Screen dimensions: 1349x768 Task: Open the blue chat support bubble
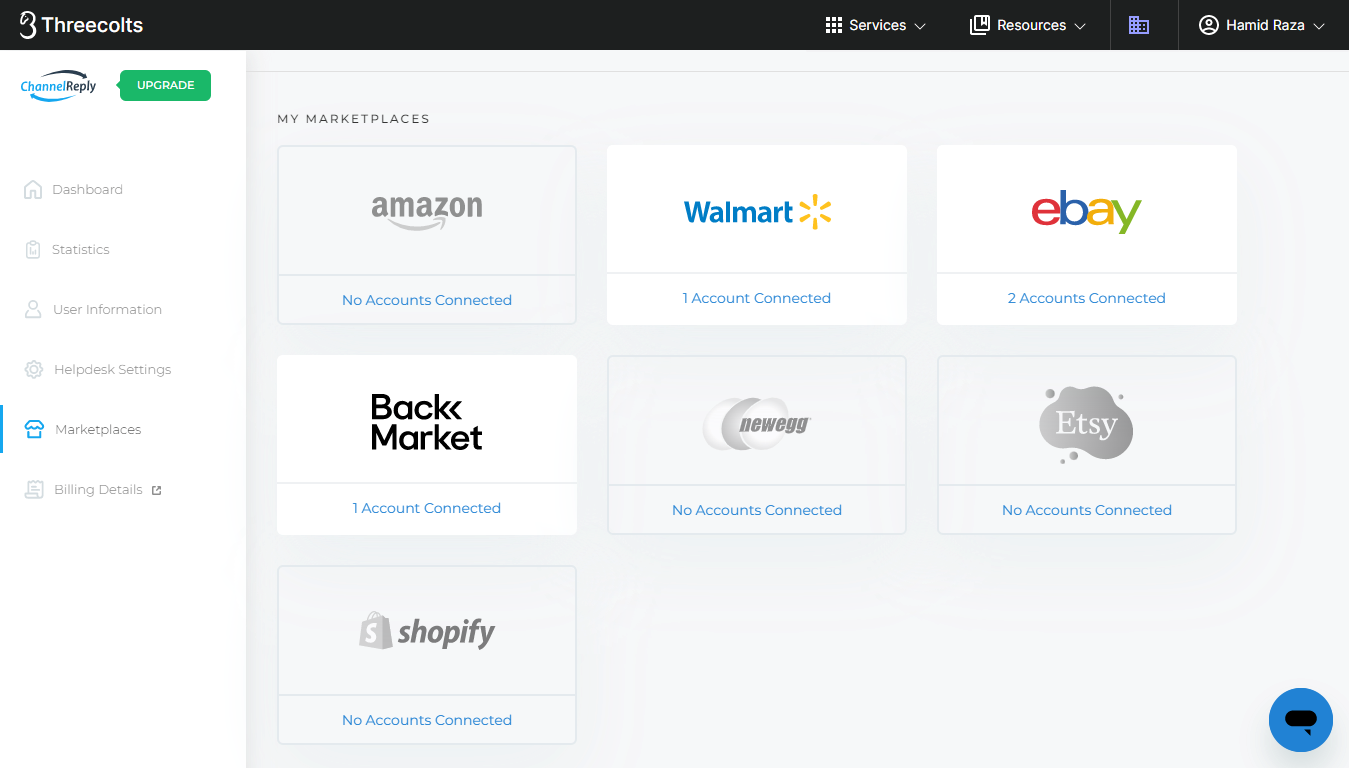(1300, 720)
